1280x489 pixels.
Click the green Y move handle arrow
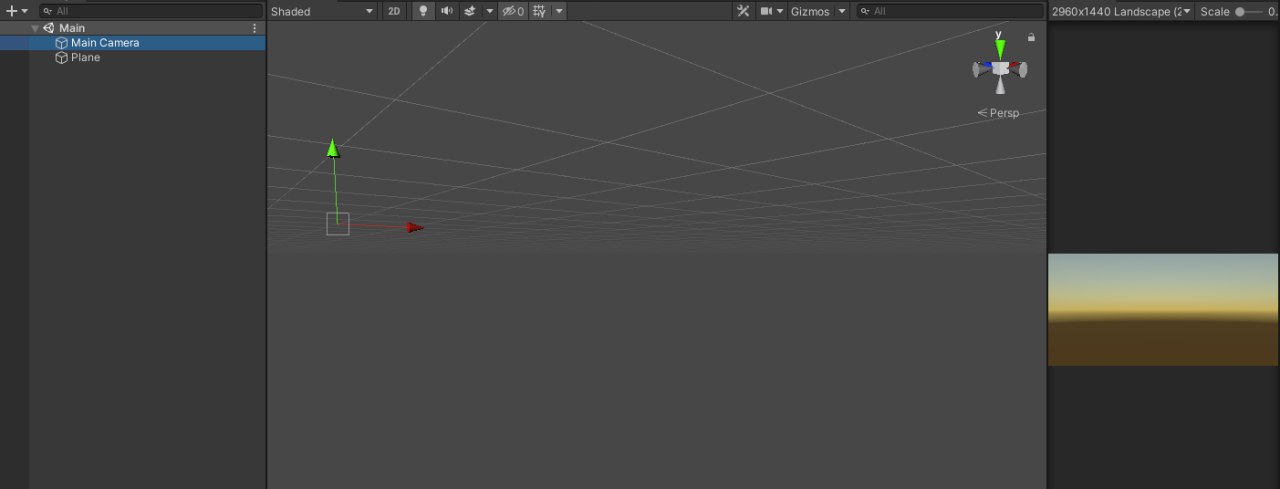point(333,148)
